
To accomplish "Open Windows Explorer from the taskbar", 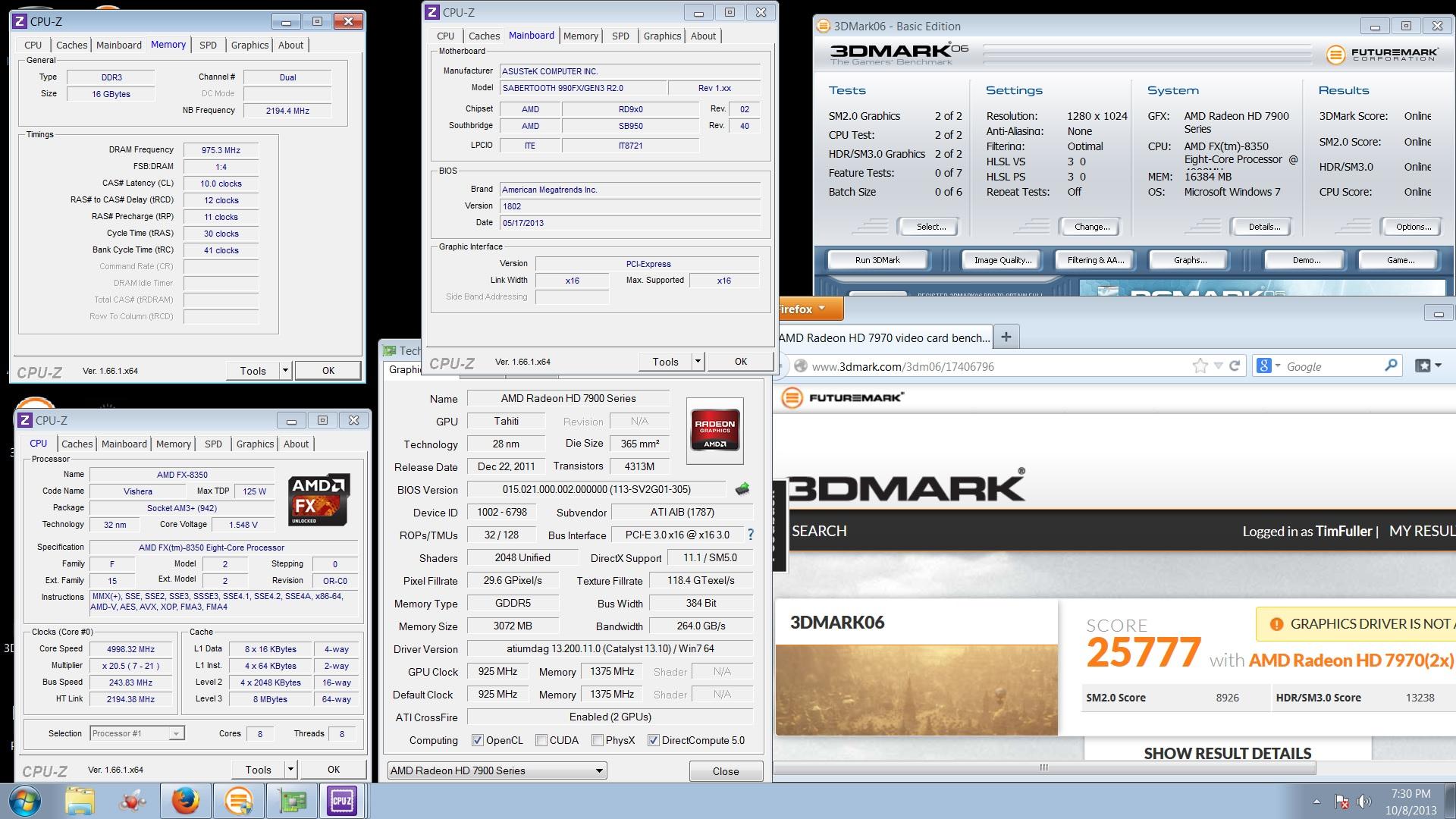I will click(x=80, y=801).
